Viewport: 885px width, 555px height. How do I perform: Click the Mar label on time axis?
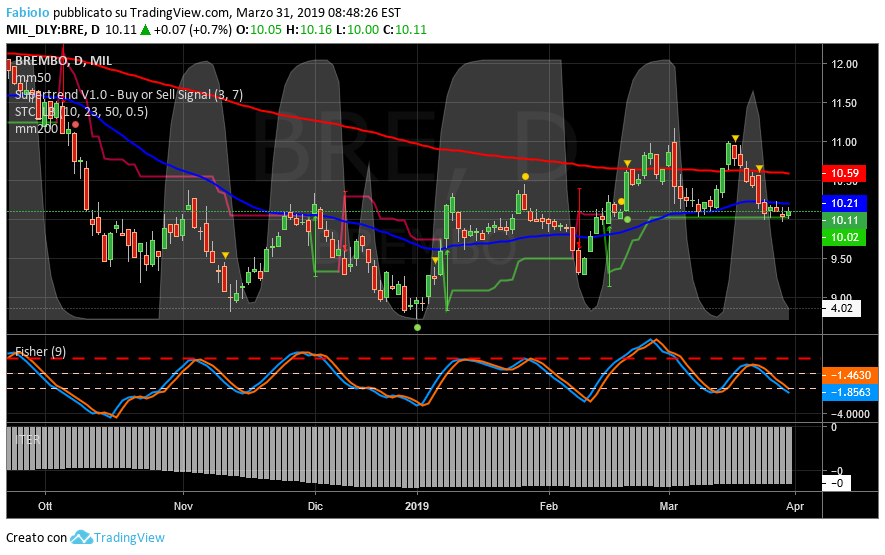tap(668, 506)
